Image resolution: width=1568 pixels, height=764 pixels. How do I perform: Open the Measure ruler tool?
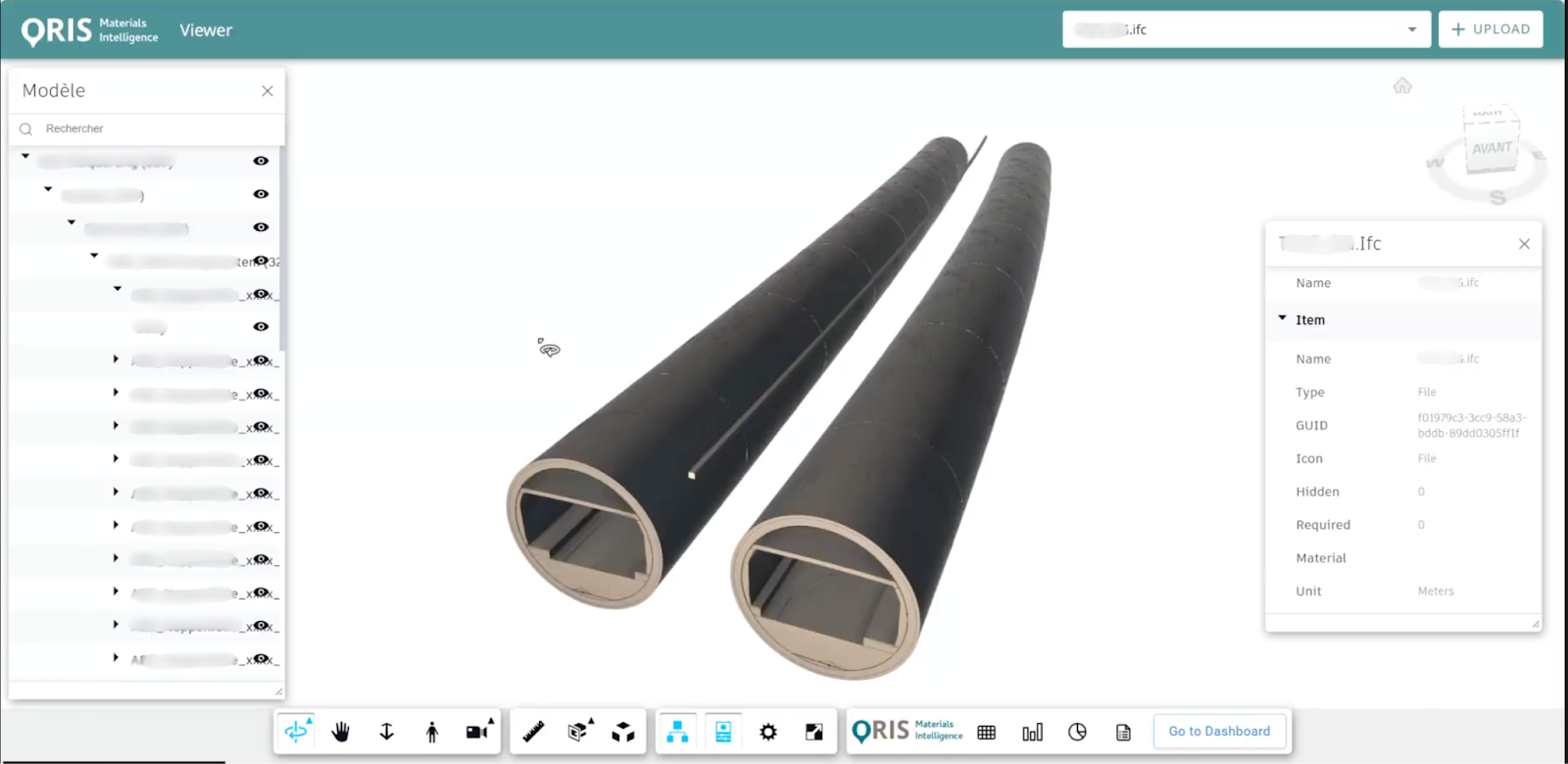[533, 732]
